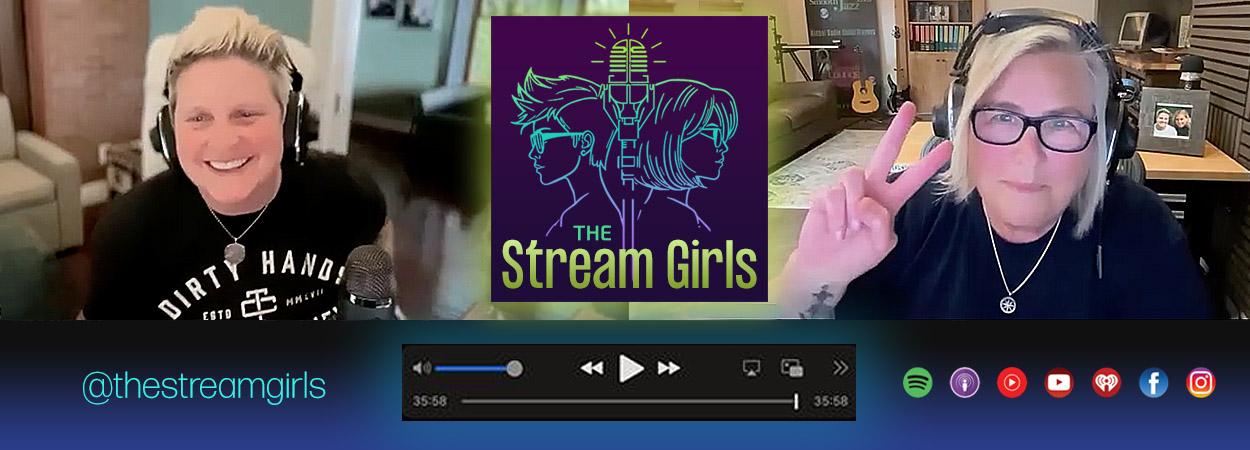Open the iHeartRadio icon
The width and height of the screenshot is (1250, 450).
(x=1106, y=382)
